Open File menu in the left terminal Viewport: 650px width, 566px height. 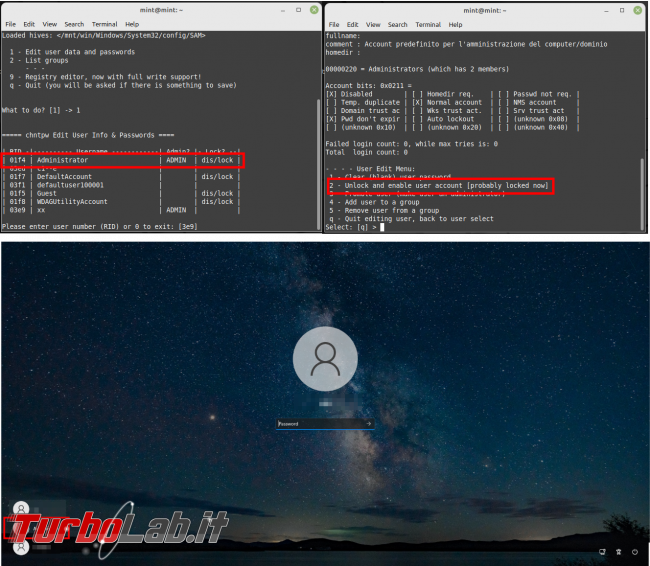point(11,24)
